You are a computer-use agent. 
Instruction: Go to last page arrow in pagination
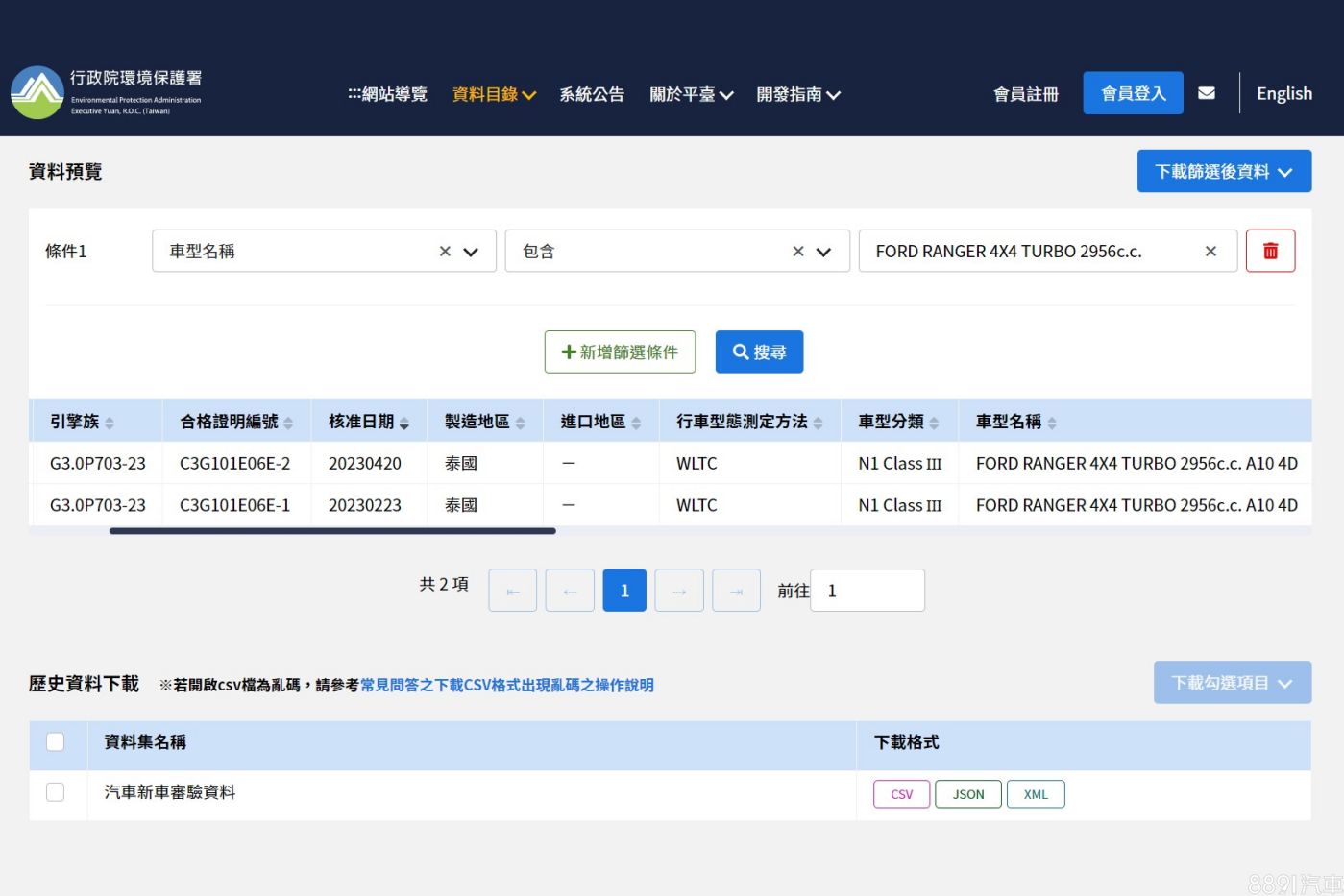click(x=736, y=591)
